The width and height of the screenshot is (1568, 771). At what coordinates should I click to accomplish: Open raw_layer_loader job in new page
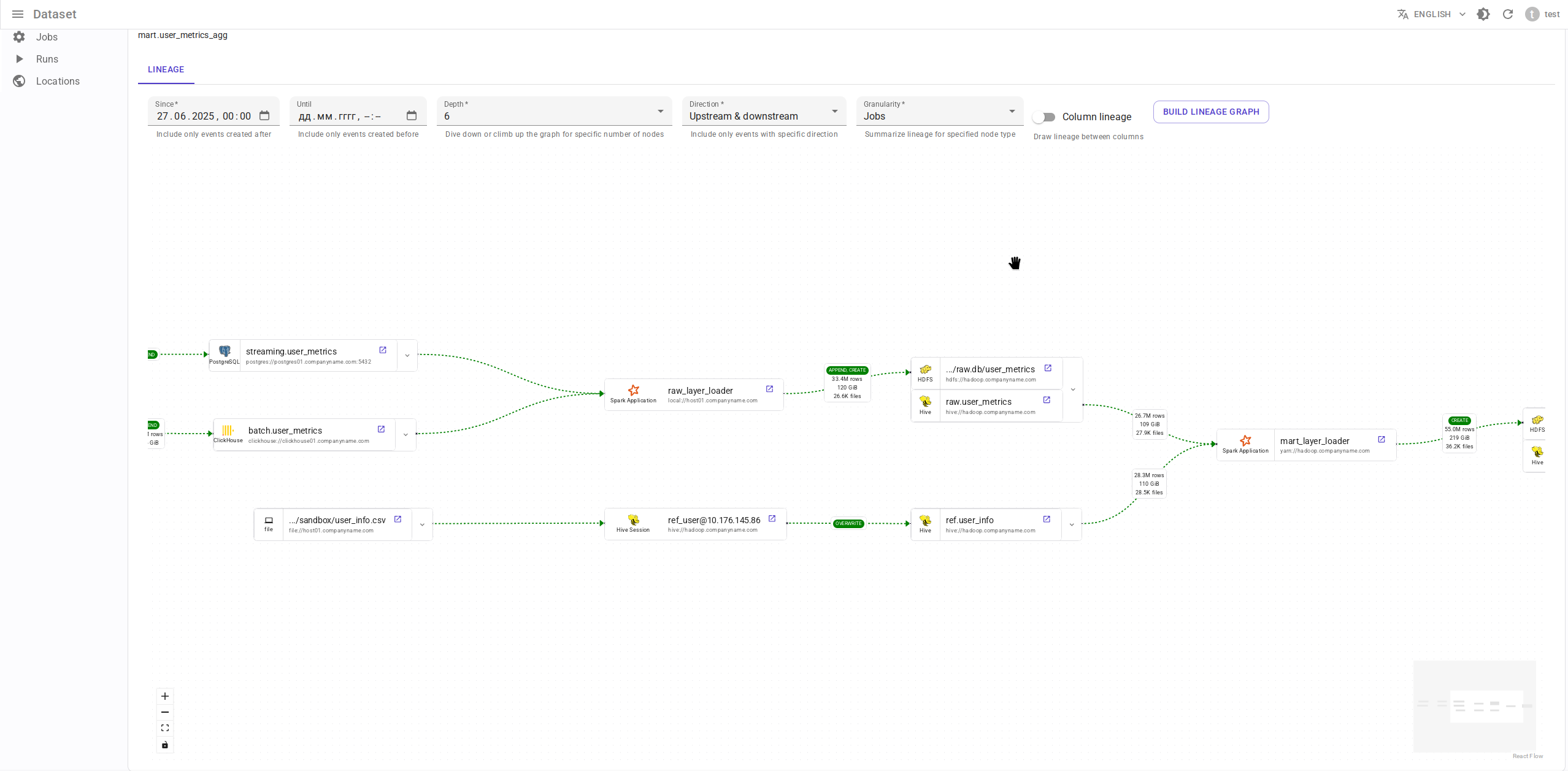tap(769, 389)
